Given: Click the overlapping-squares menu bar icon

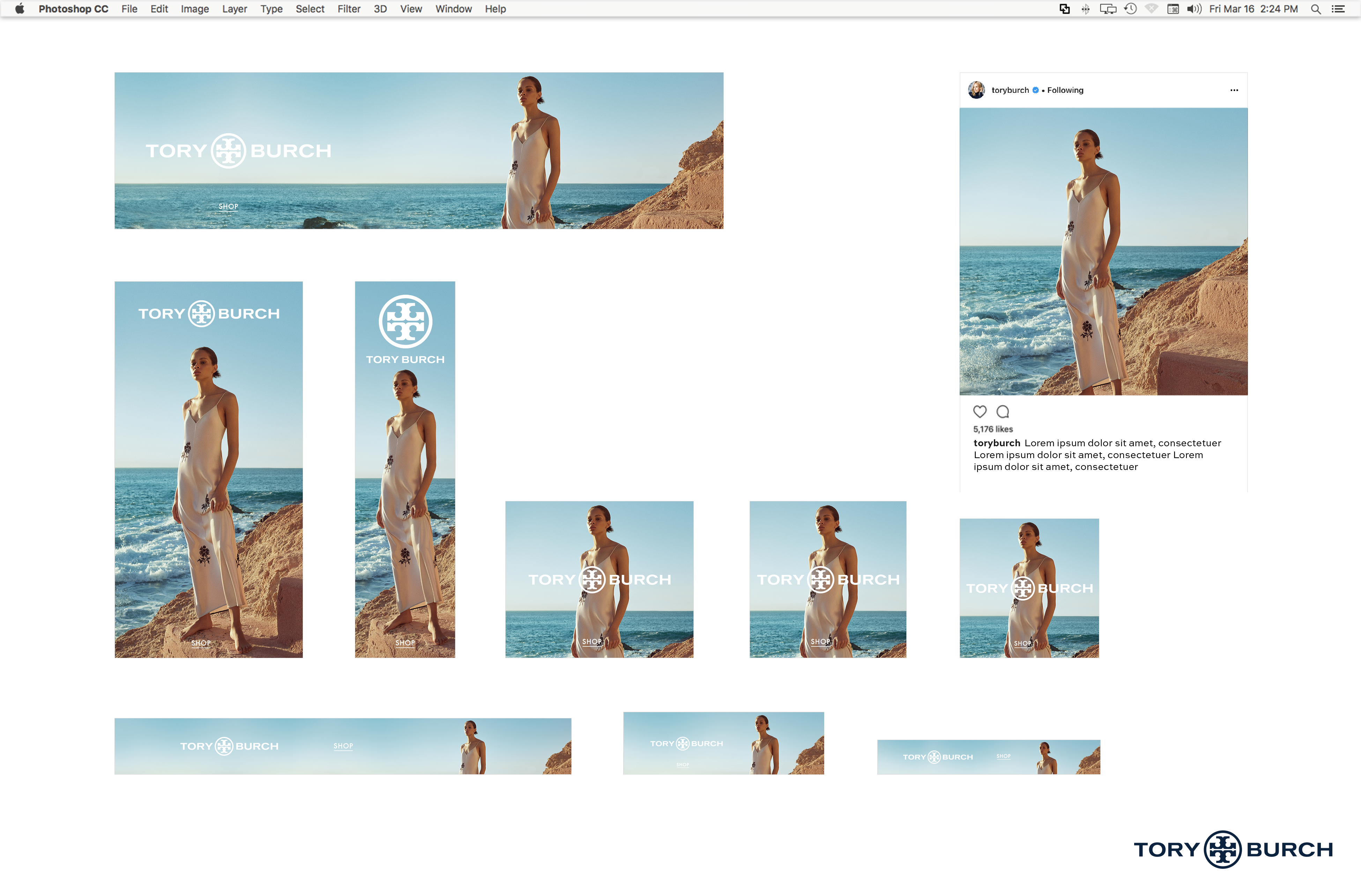Looking at the screenshot, I should [x=1064, y=9].
